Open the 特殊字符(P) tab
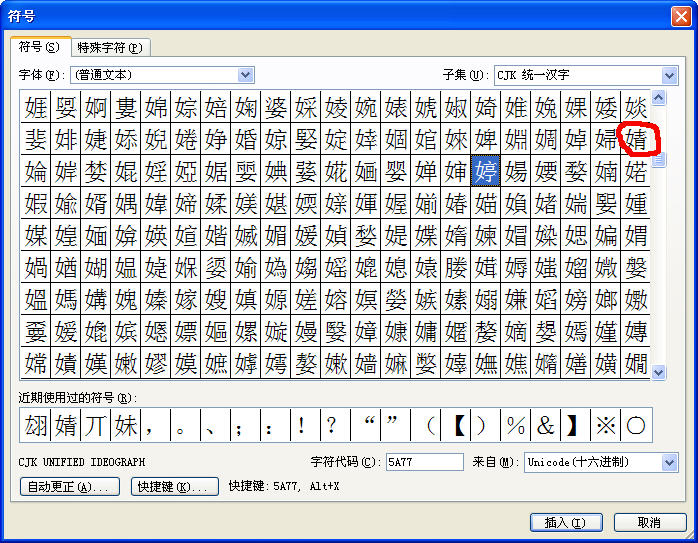The image size is (698, 543). click(x=110, y=47)
